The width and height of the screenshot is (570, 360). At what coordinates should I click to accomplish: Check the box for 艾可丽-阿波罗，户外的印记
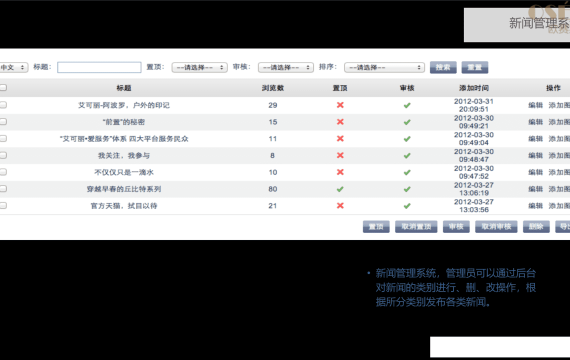(x=3, y=105)
